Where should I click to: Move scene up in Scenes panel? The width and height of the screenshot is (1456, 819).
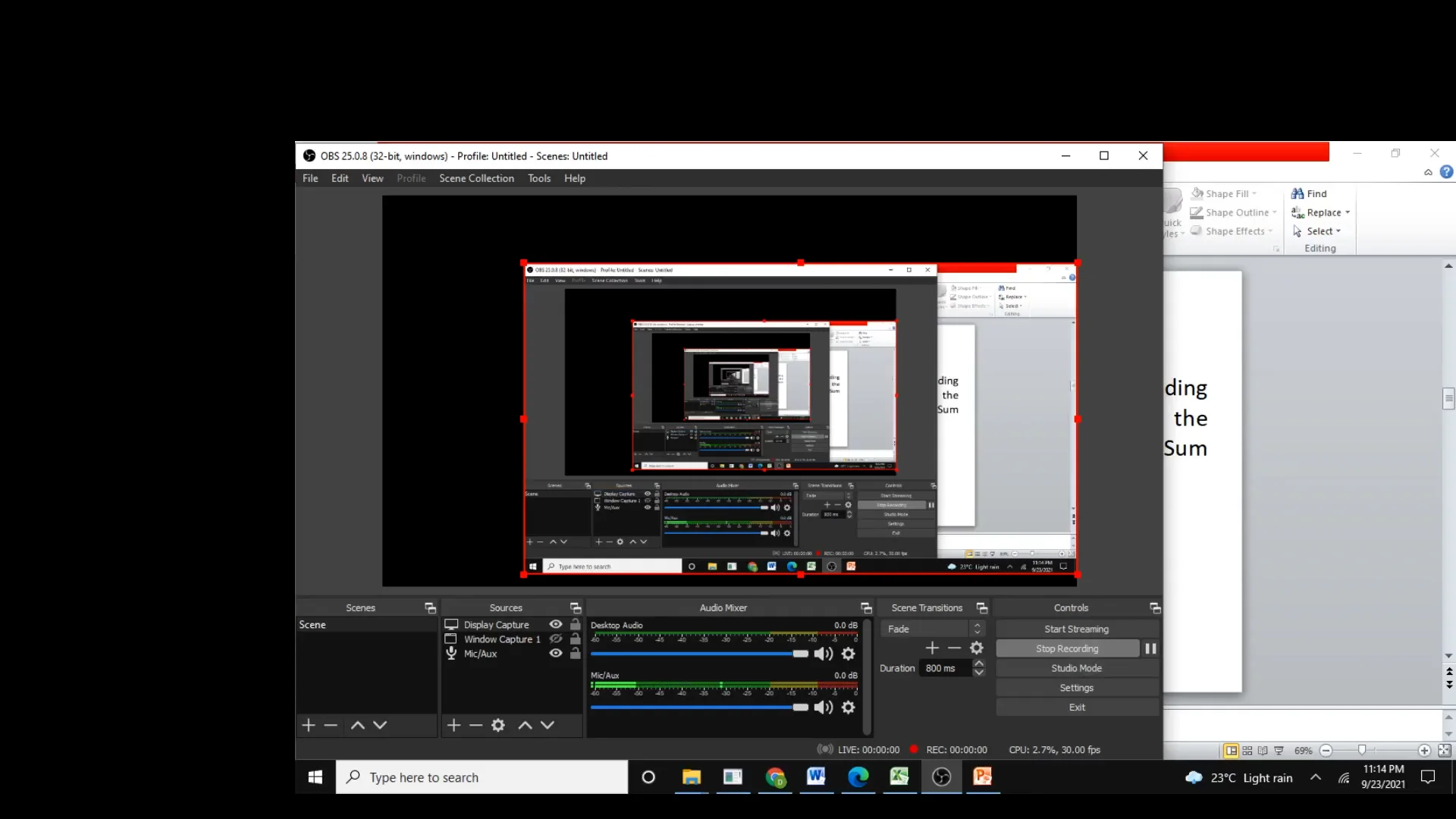point(358,726)
